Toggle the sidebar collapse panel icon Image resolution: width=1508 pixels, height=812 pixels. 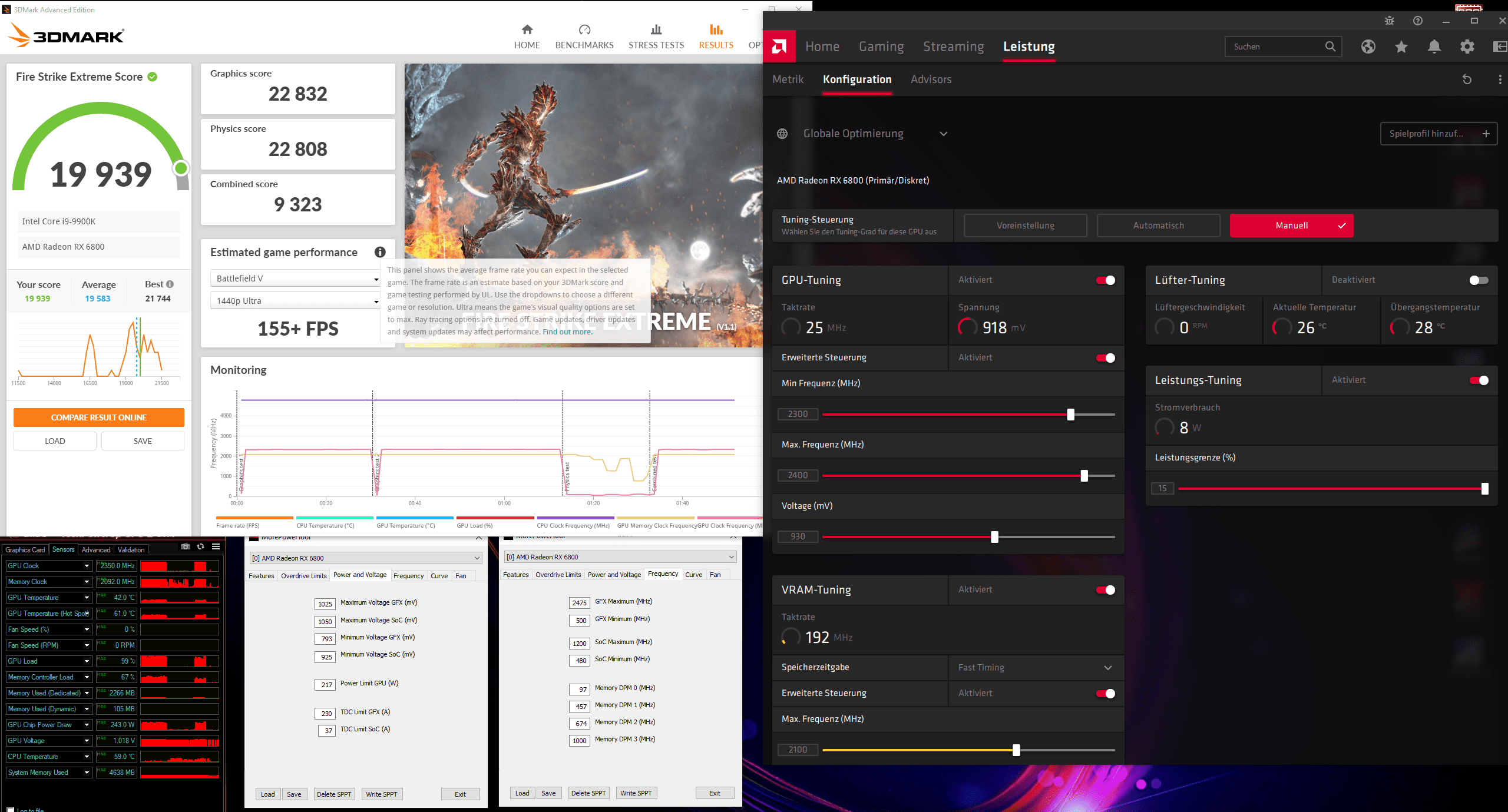coord(1500,47)
